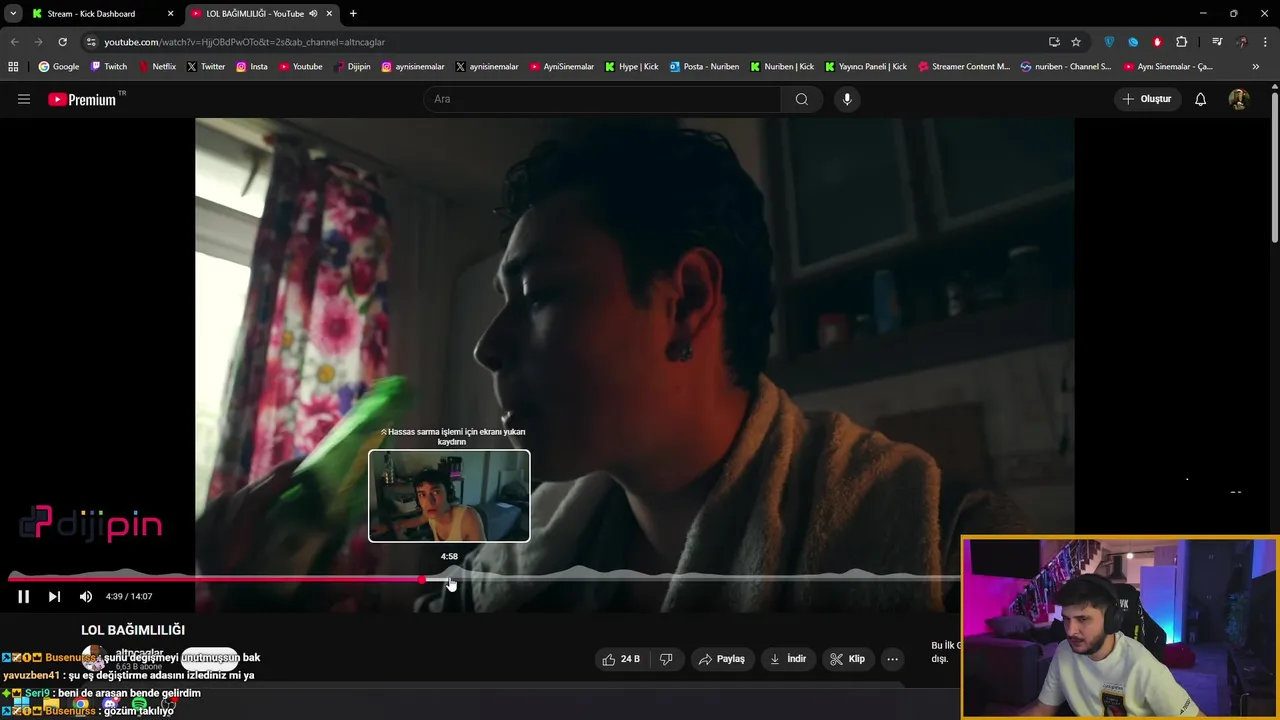Open the browser extensions puzzle icon

coord(1182,42)
